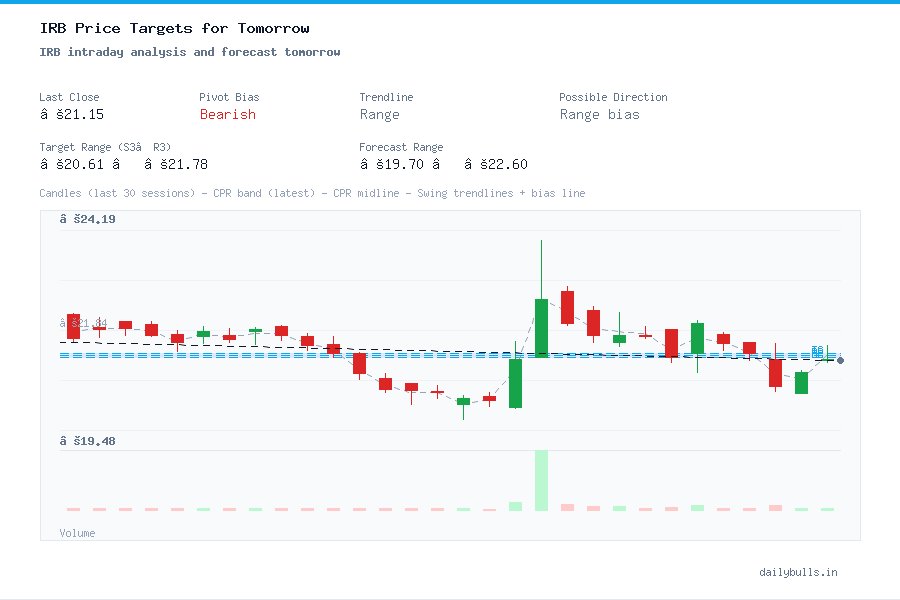Click the "Possible Direction" label

[x=613, y=97]
